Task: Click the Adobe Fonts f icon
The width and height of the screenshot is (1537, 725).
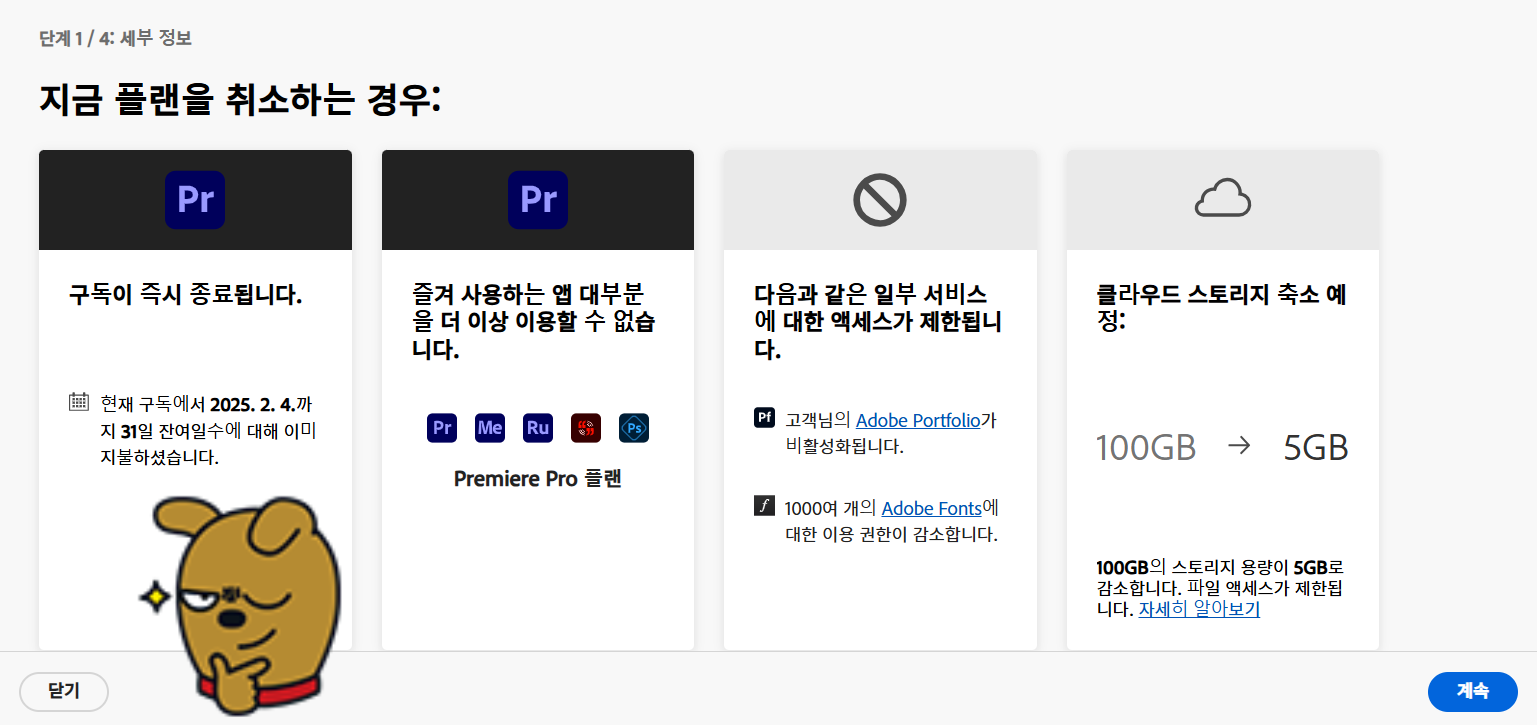Action: coord(764,506)
